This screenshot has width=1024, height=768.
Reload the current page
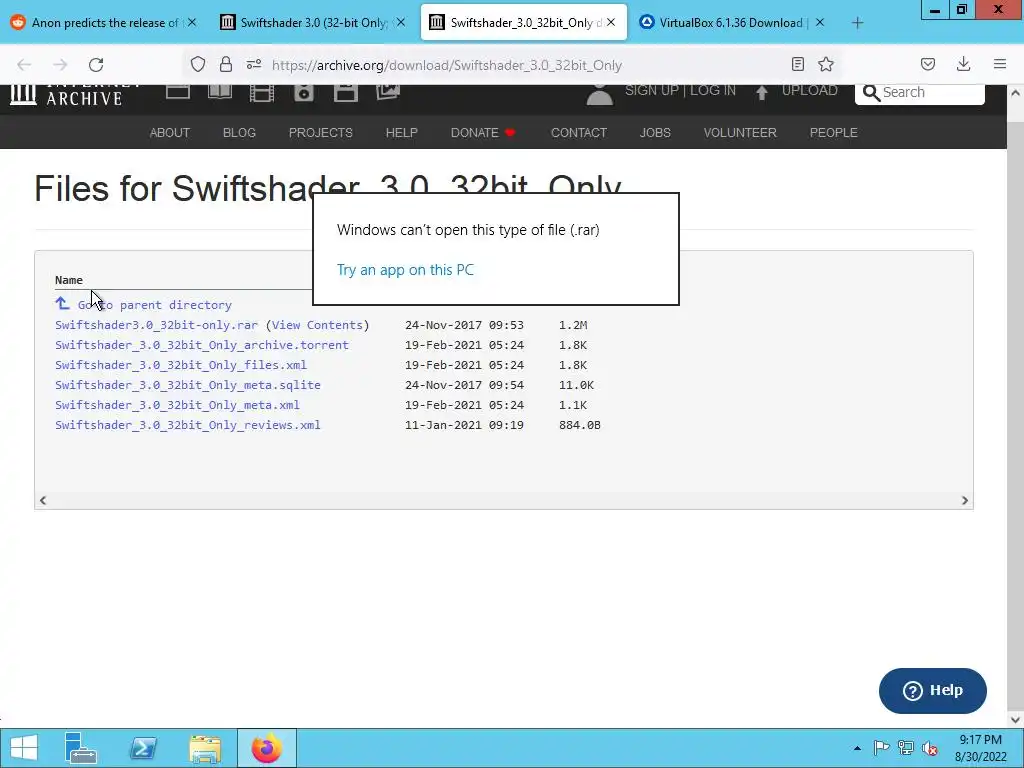[x=96, y=65]
